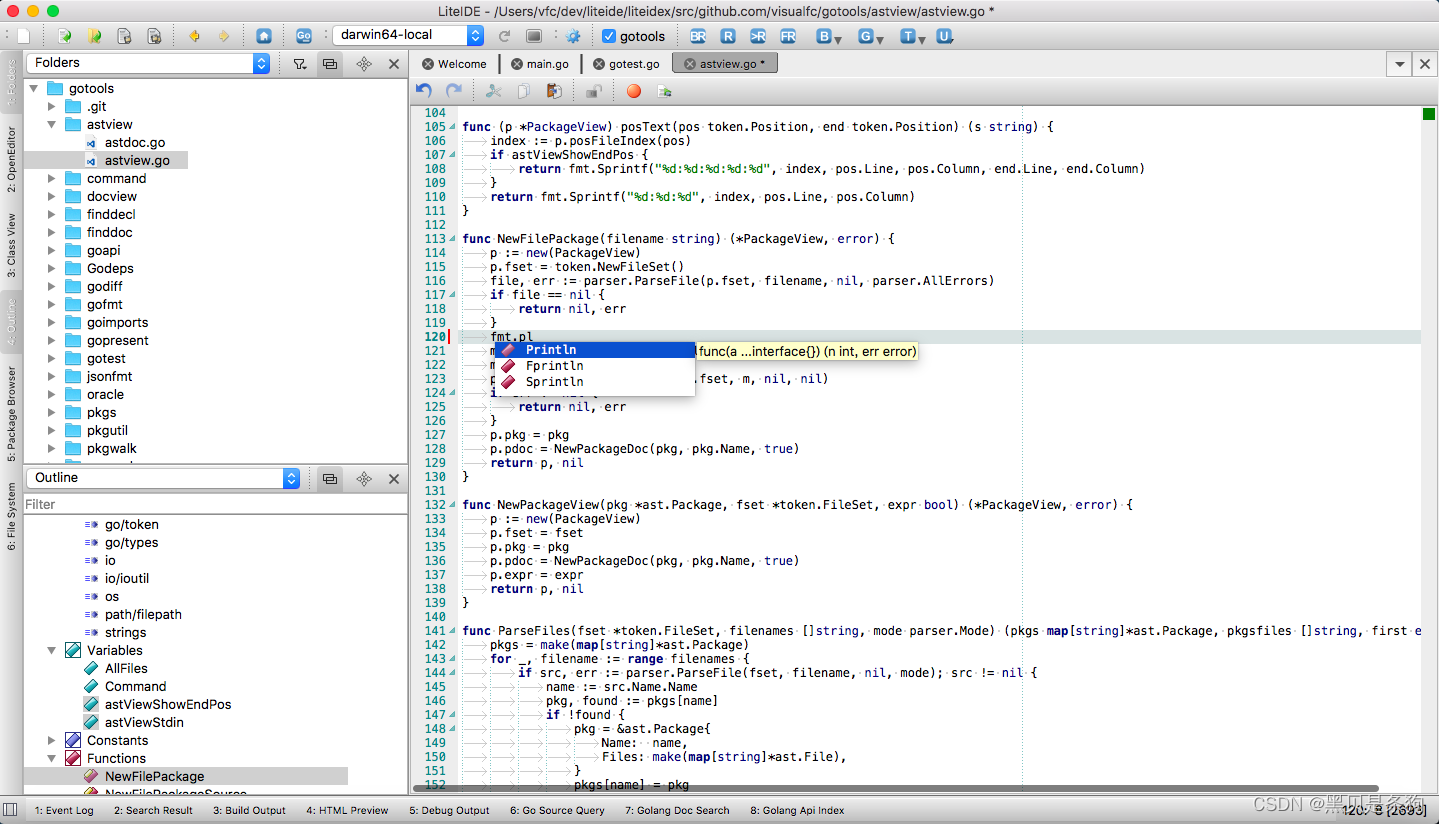The image size is (1439, 824).
Task: Switch to the gotest.go tab
Action: point(626,64)
